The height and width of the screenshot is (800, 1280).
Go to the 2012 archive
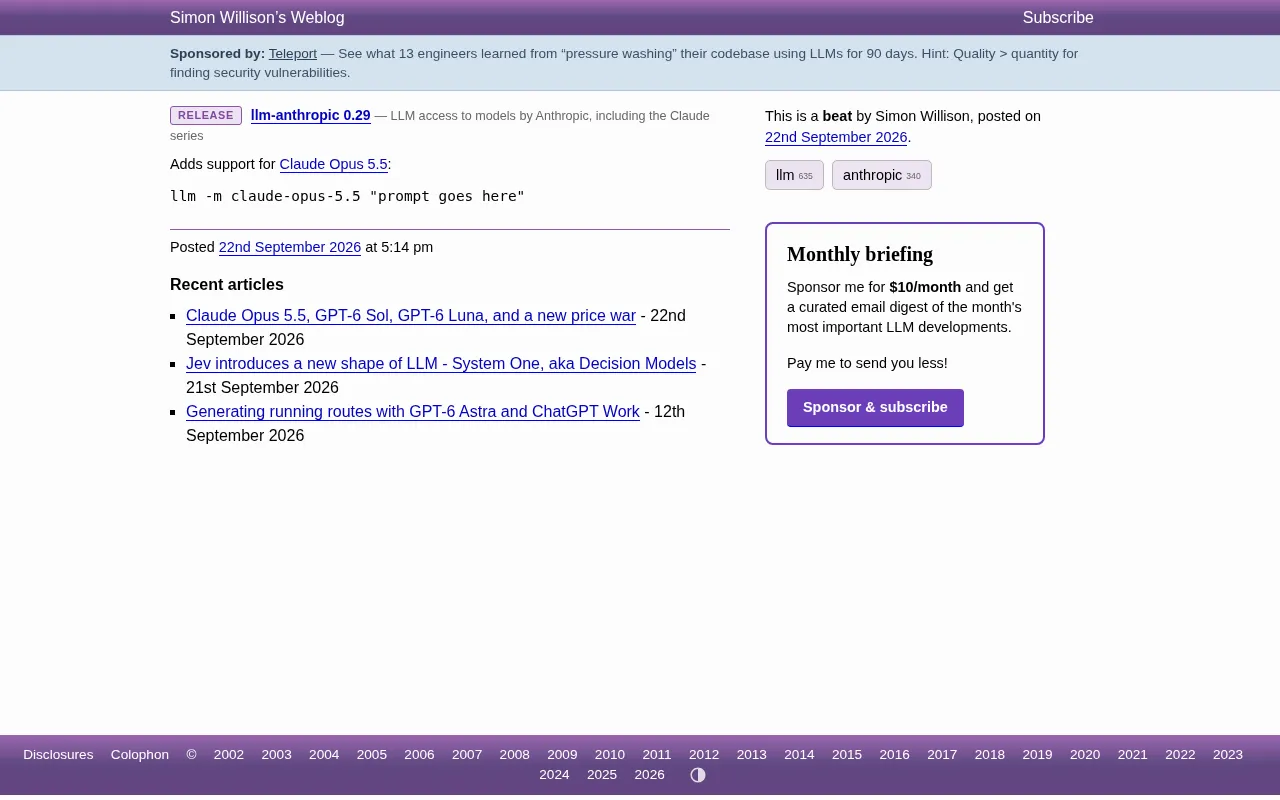tap(704, 755)
